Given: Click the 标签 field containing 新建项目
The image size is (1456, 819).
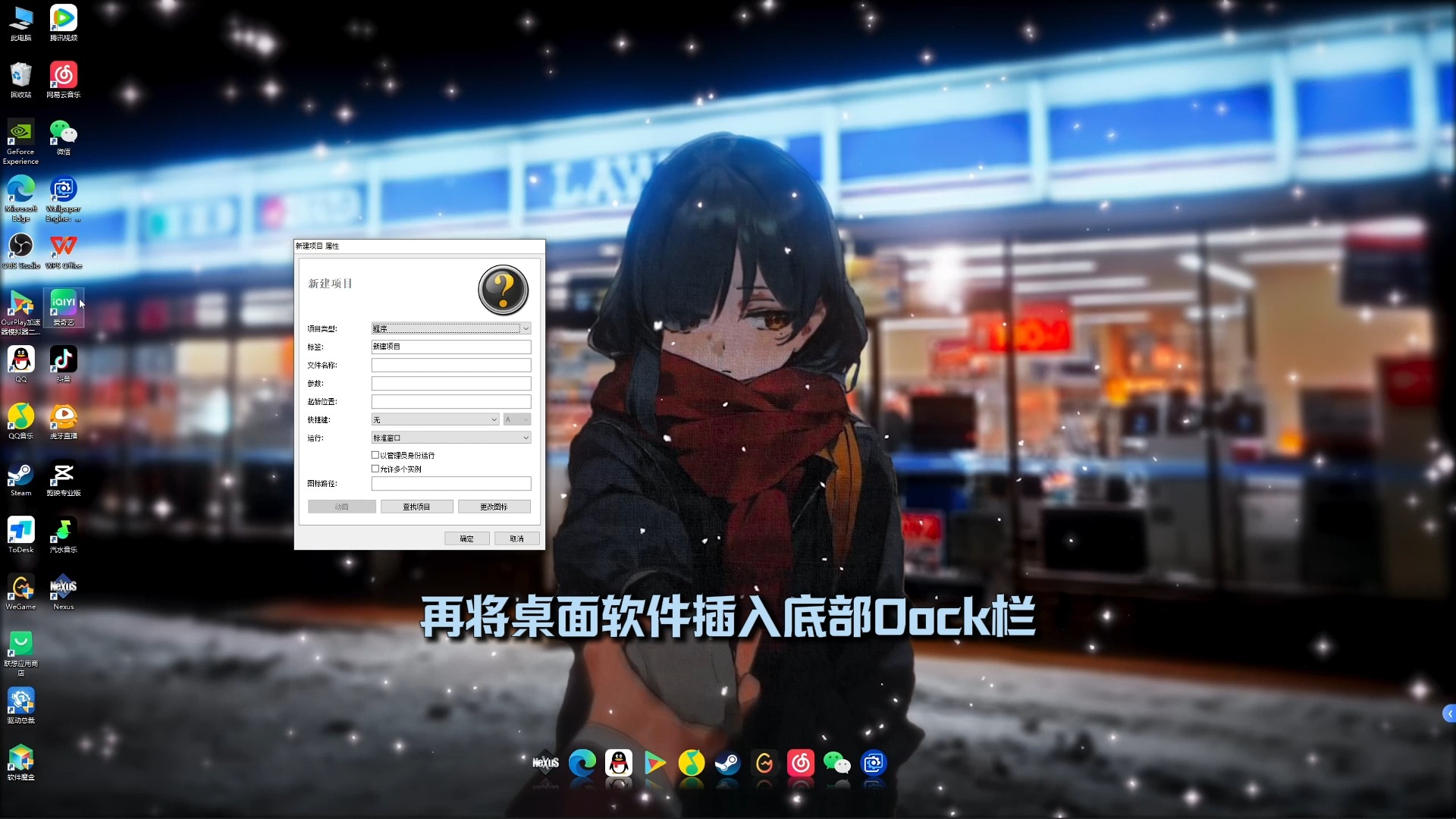Looking at the screenshot, I should point(451,347).
